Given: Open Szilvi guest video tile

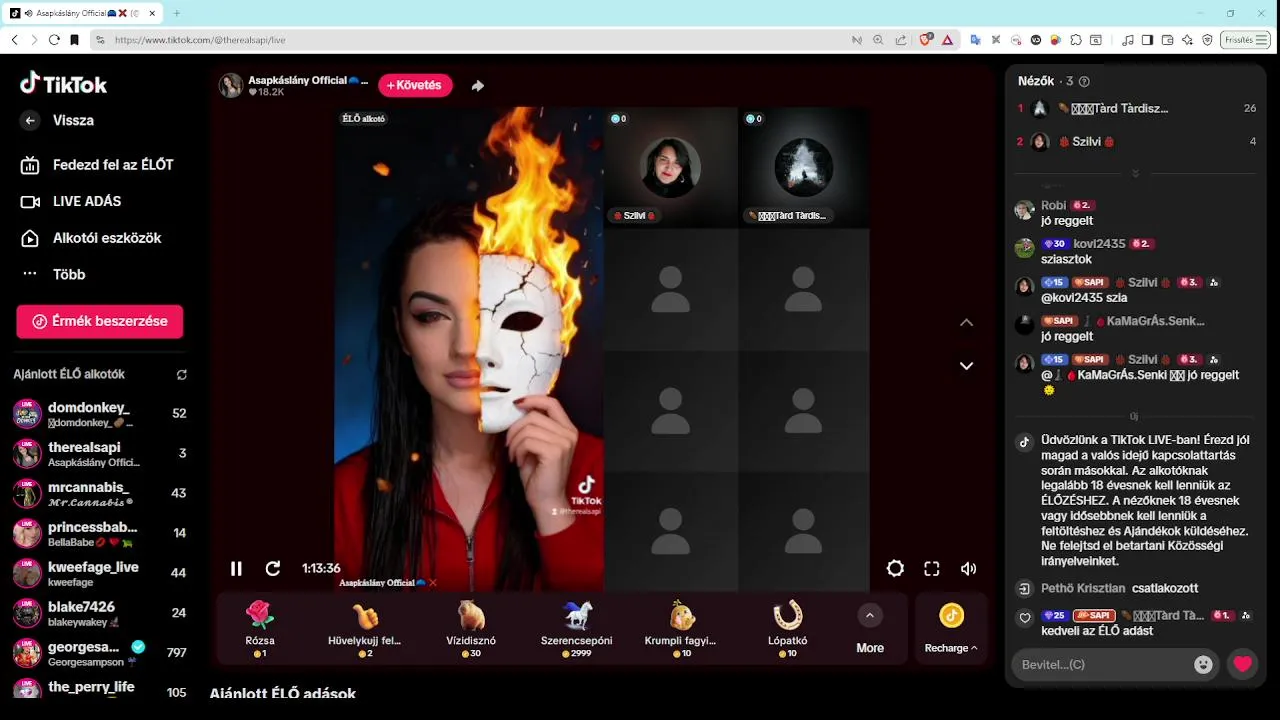Looking at the screenshot, I should coord(671,167).
